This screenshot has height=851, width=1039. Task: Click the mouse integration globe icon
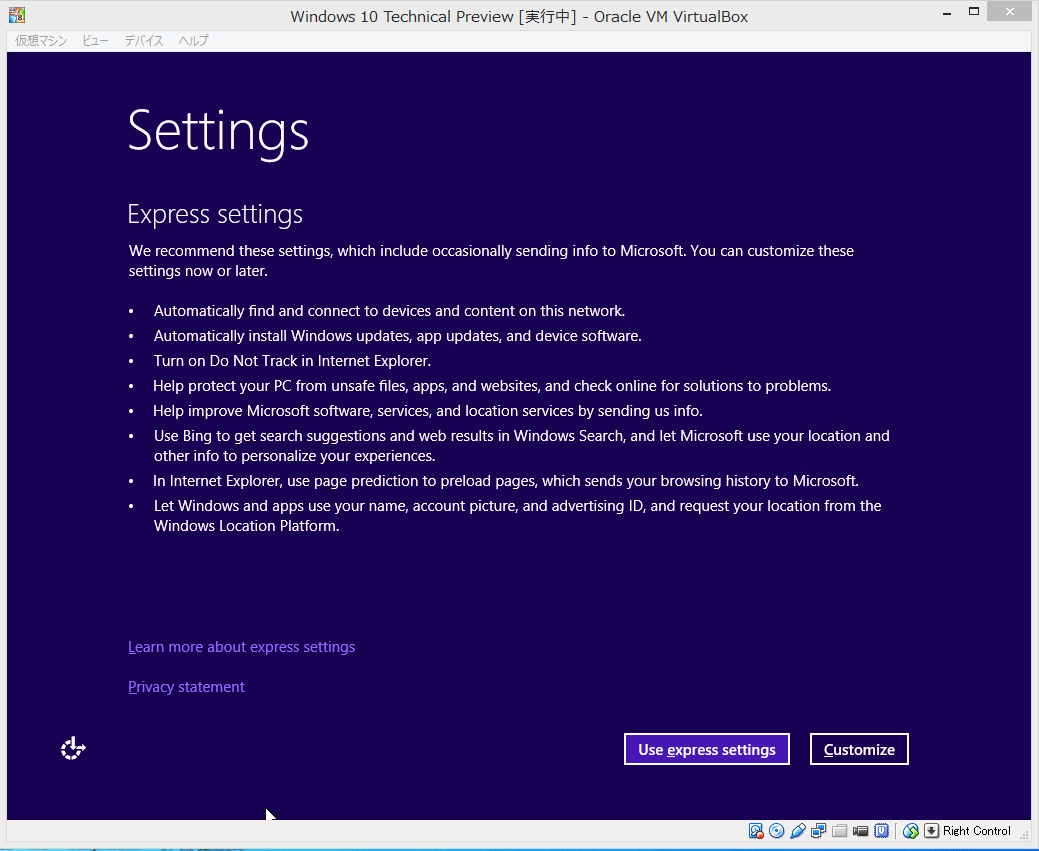pos(910,830)
